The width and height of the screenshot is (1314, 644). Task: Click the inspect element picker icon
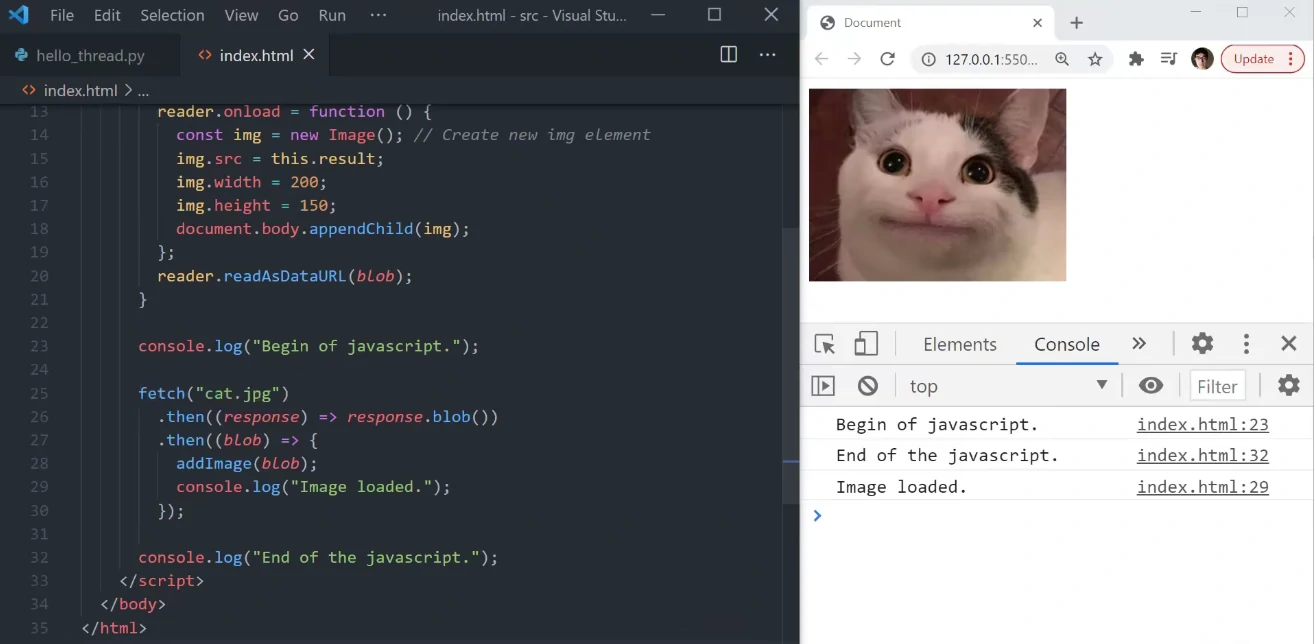point(825,344)
